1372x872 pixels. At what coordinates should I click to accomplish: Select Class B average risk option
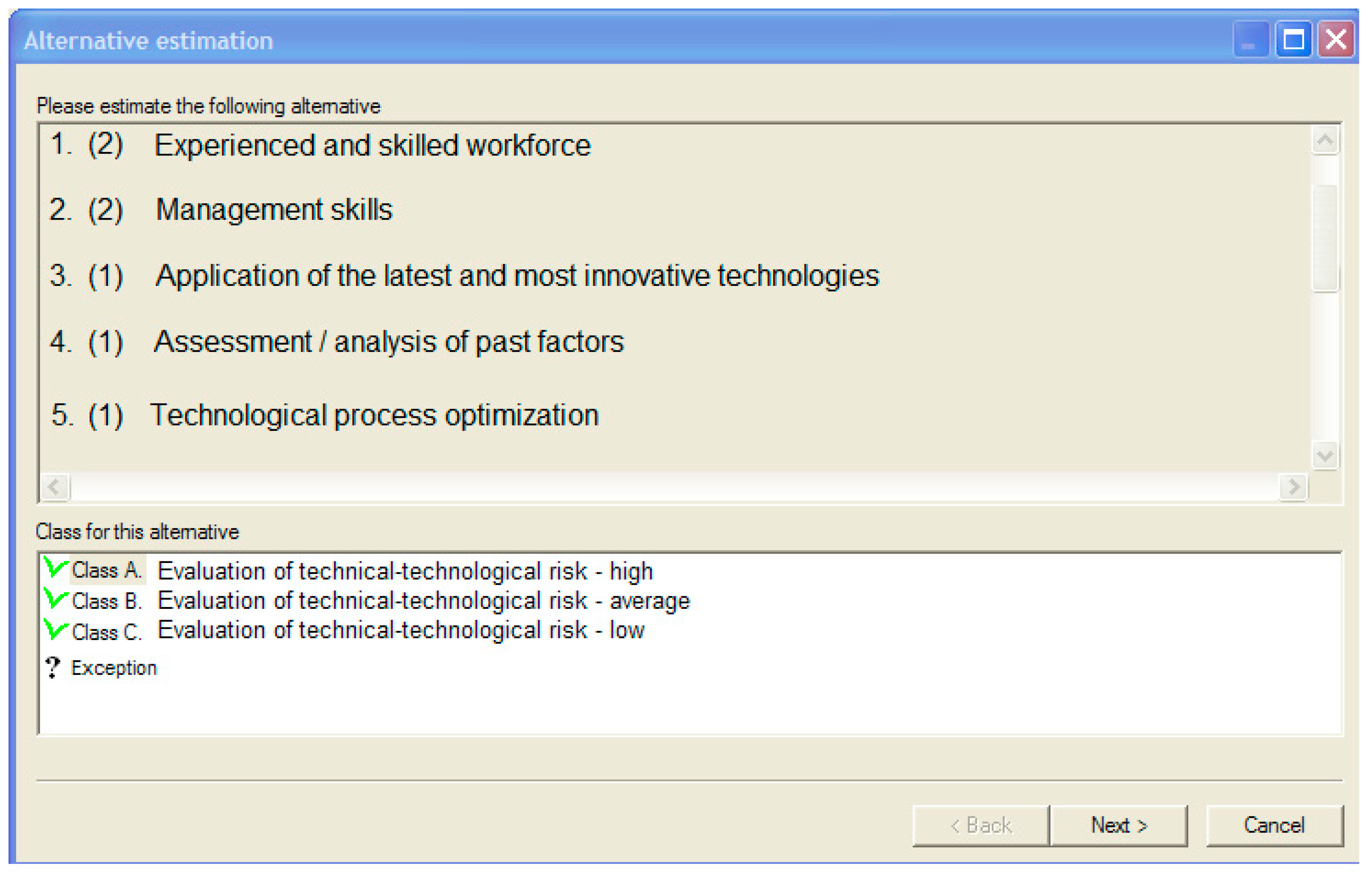423,601
